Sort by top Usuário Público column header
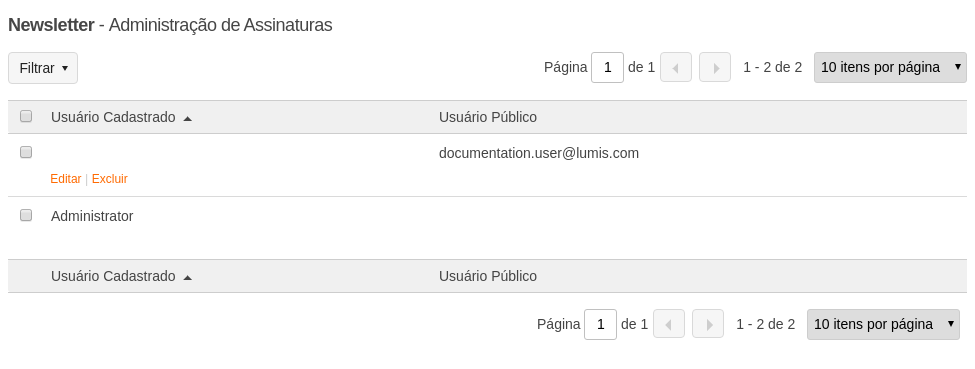 488,117
